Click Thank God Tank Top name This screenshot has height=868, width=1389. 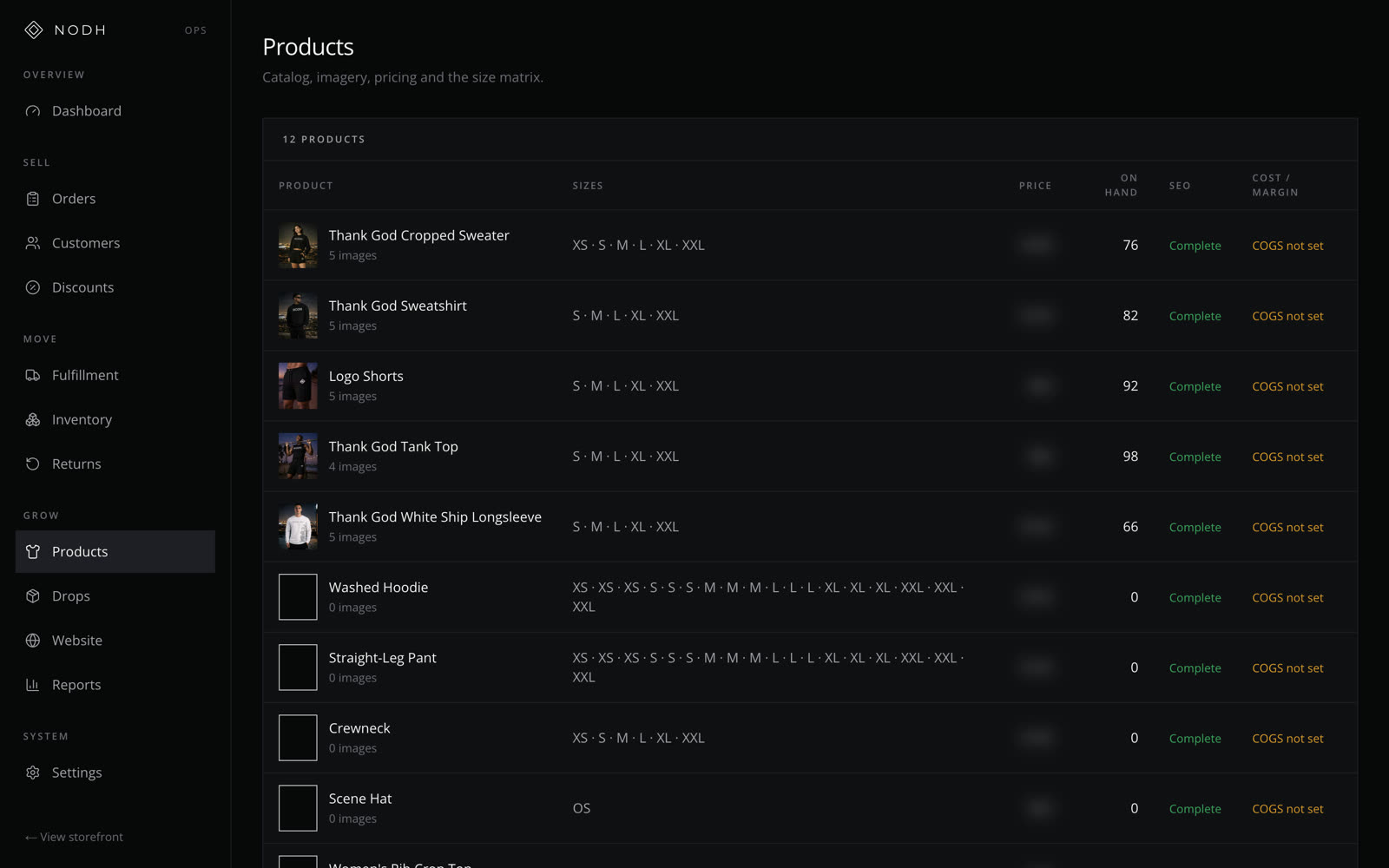(393, 446)
